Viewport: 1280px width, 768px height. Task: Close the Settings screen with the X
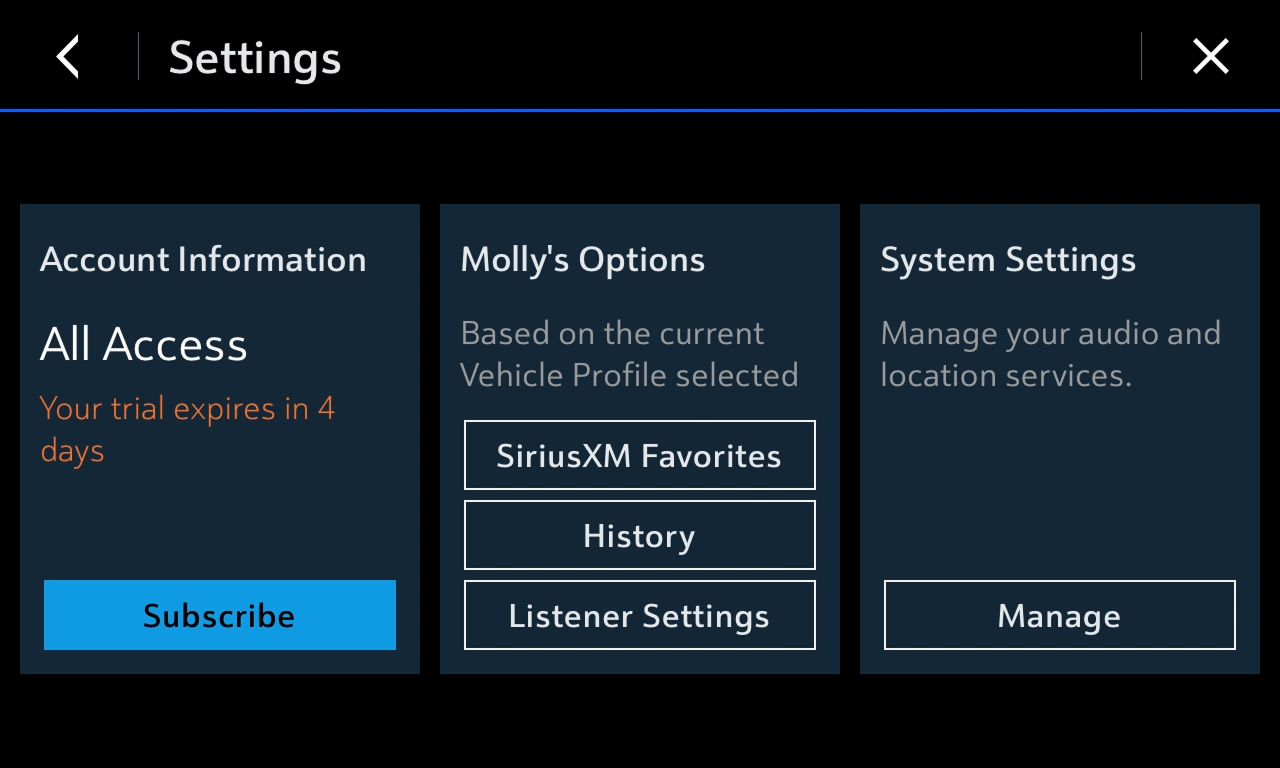(x=1210, y=57)
